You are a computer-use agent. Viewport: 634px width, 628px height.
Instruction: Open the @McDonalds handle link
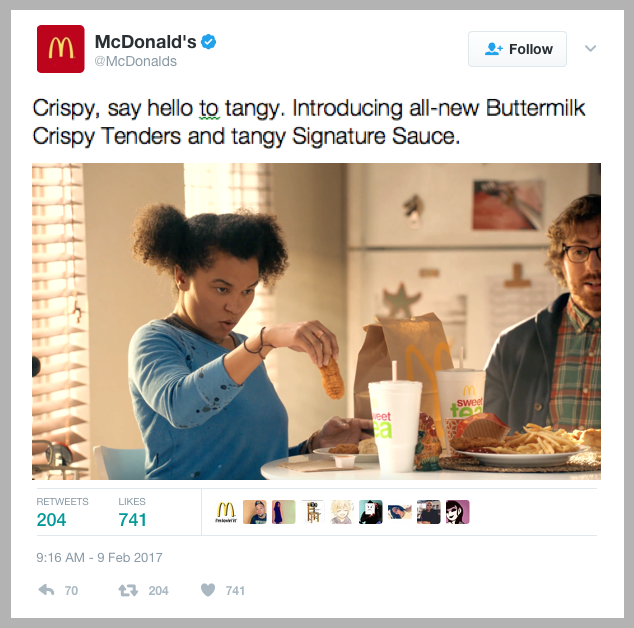click(x=135, y=61)
